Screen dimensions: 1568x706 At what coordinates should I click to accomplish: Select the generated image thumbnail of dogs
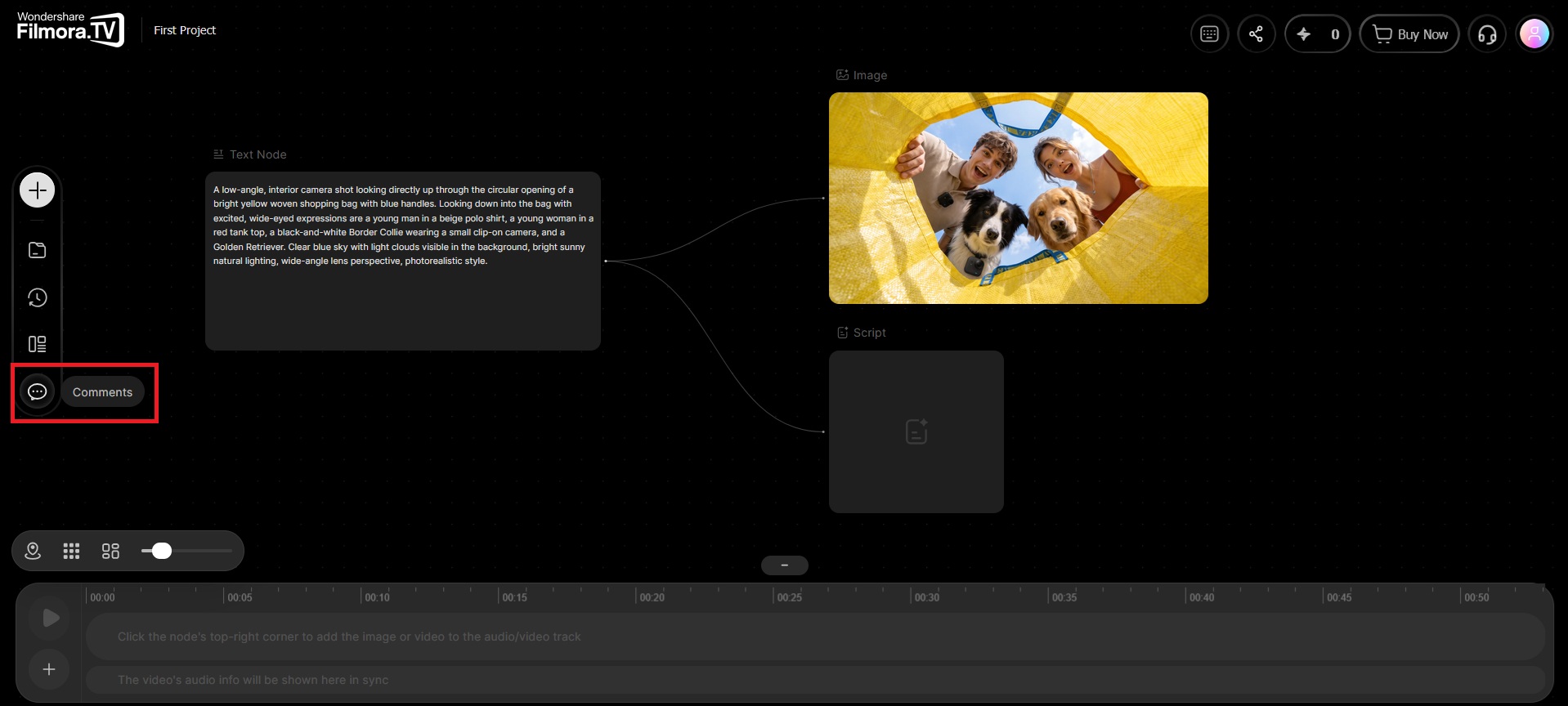(1019, 198)
